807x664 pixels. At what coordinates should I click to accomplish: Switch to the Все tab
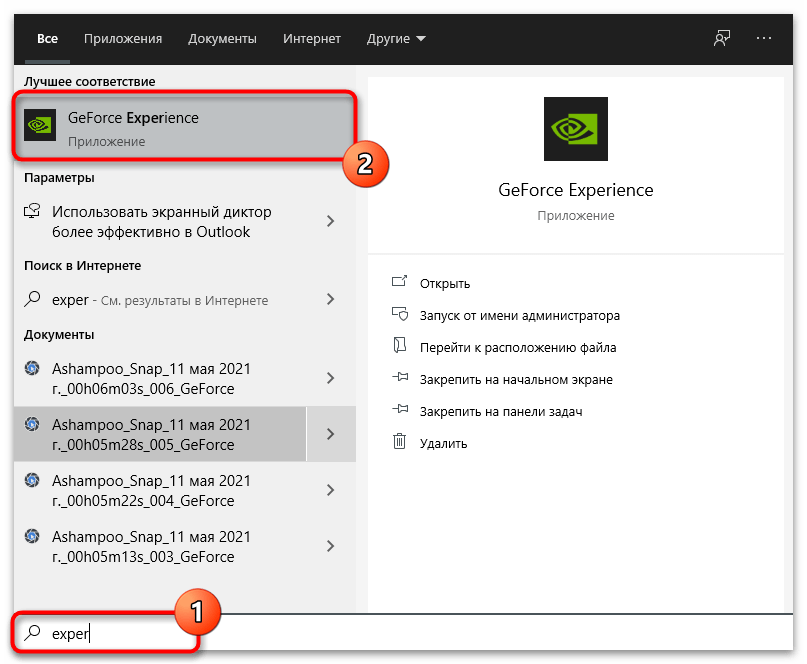coord(47,39)
